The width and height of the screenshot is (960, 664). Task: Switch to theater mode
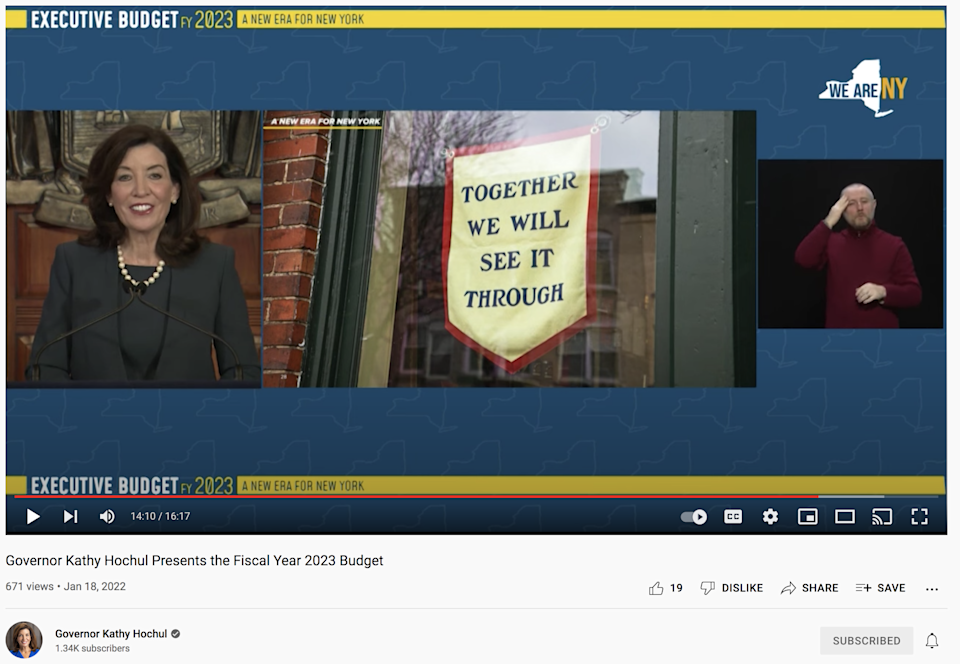[845, 517]
